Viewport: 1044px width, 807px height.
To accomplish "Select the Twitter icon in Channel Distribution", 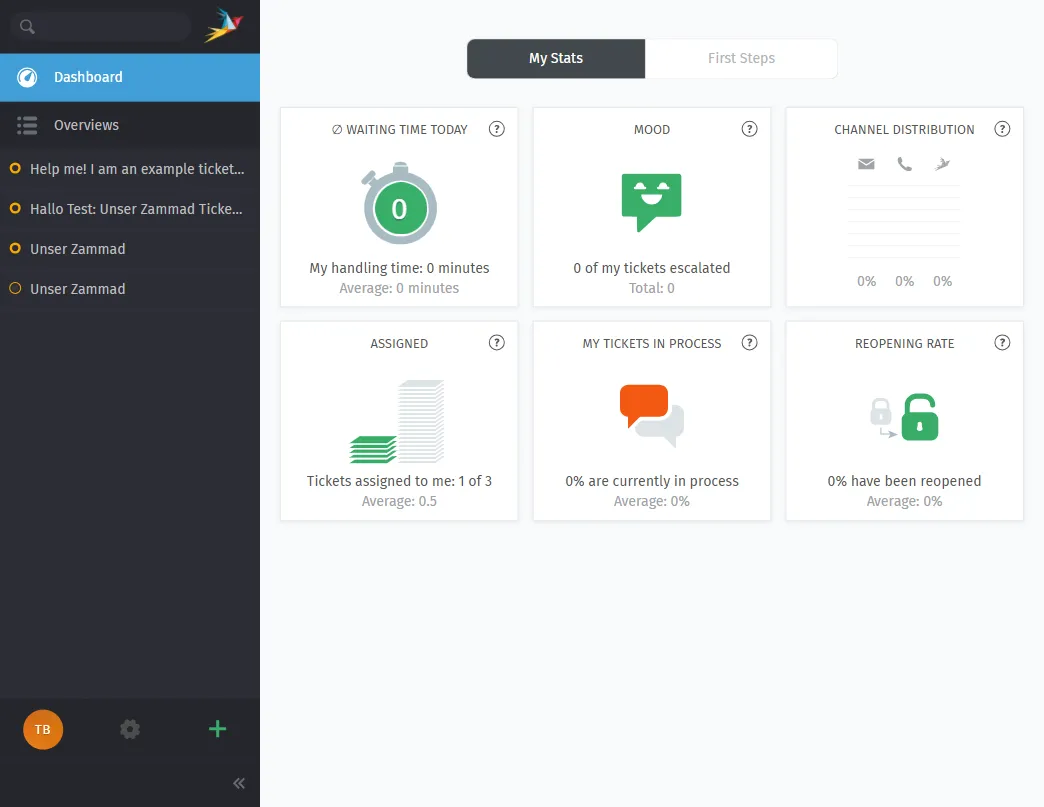I will coord(941,163).
